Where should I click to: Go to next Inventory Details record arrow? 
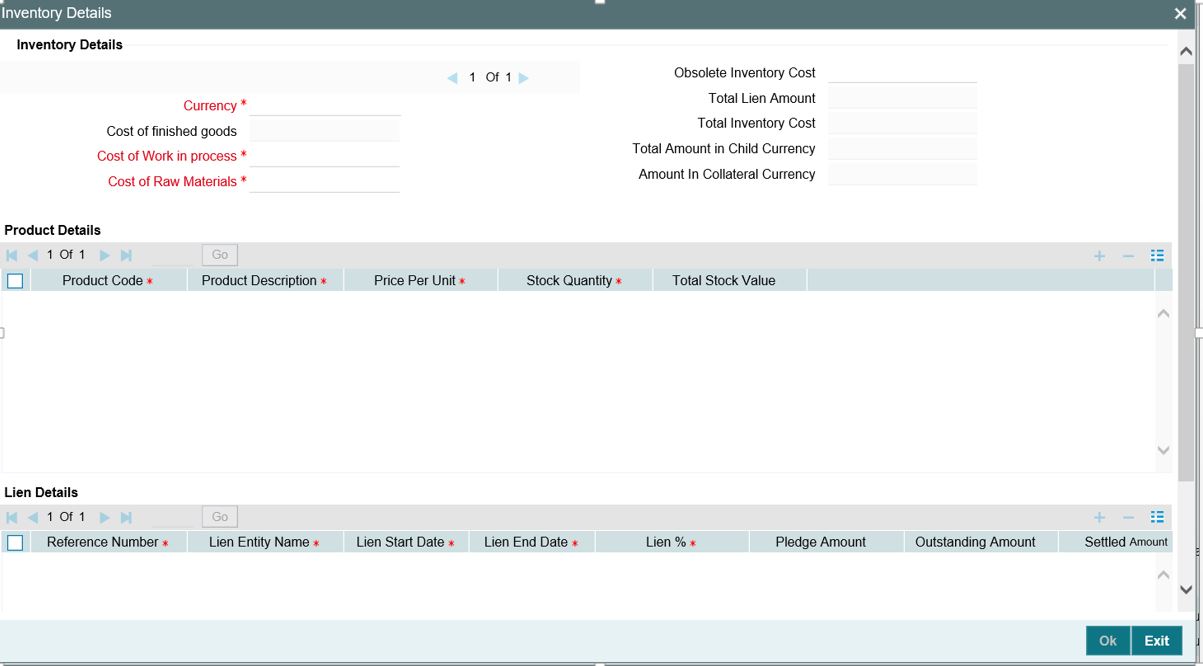[x=524, y=78]
